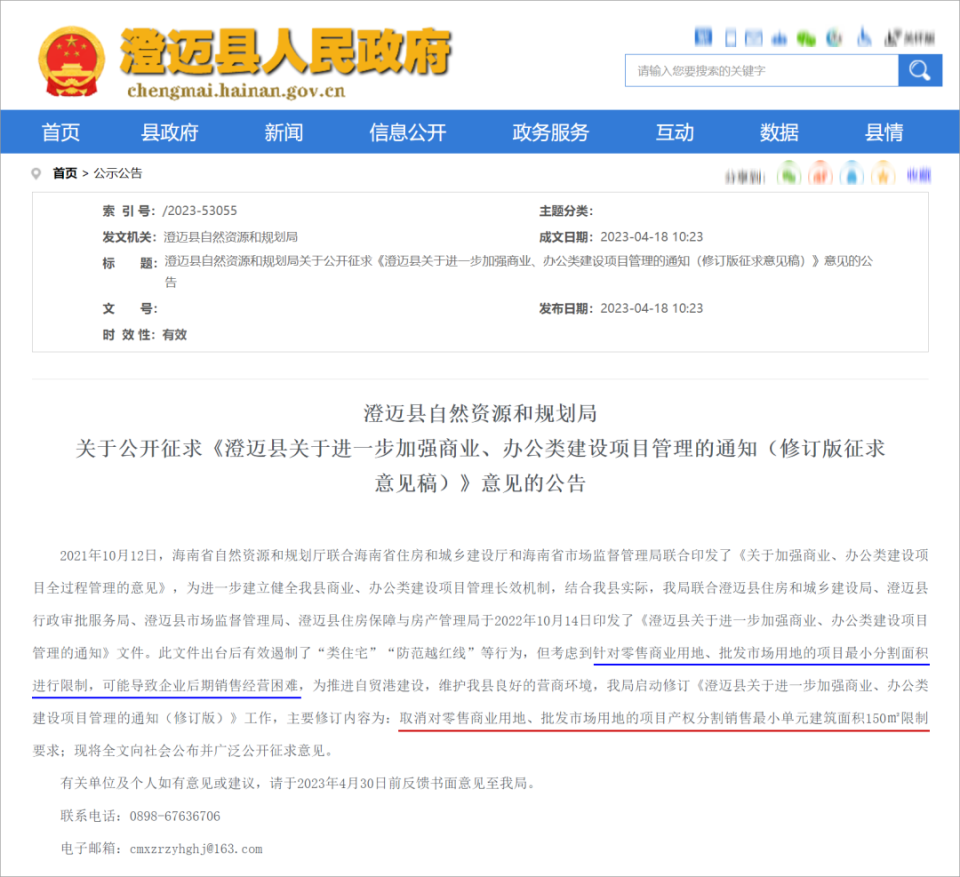960x877 pixels.
Task: Open the 新闻 navigation menu item
Action: pos(283,132)
